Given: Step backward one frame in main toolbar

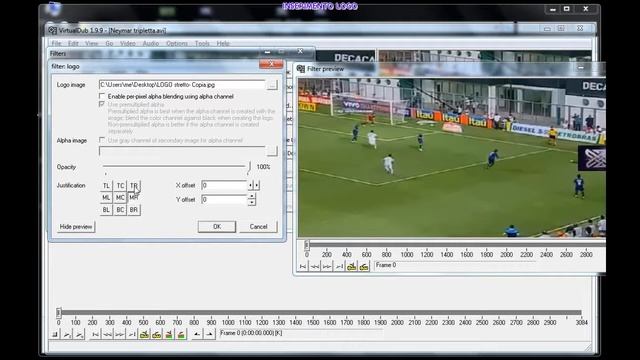Looking at the screenshot, I should tap(107, 334).
